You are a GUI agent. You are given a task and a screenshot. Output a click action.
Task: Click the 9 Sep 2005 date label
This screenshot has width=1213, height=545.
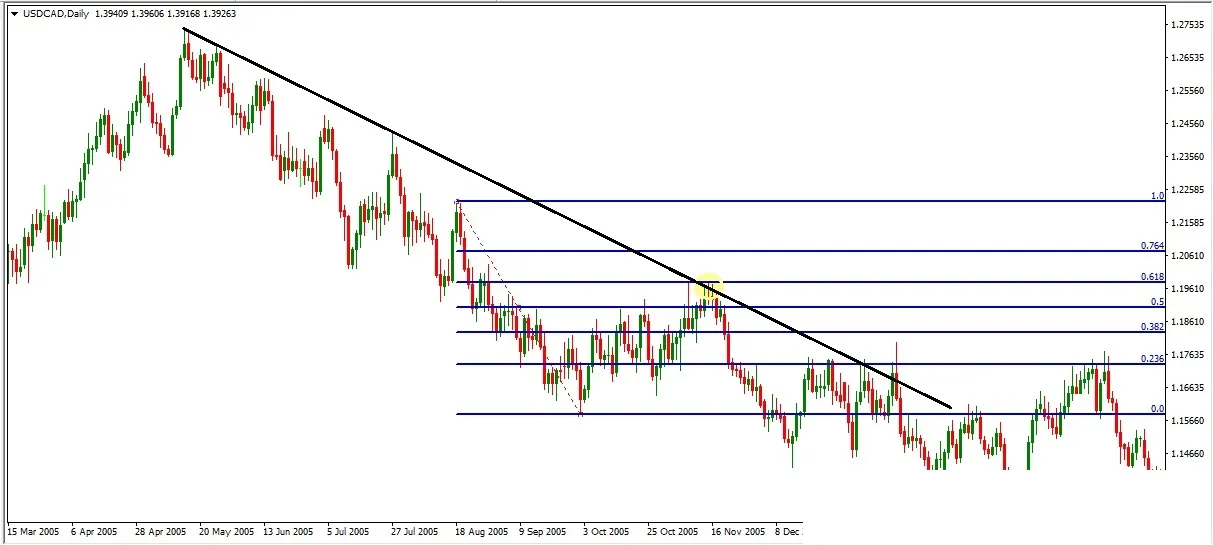point(544,531)
